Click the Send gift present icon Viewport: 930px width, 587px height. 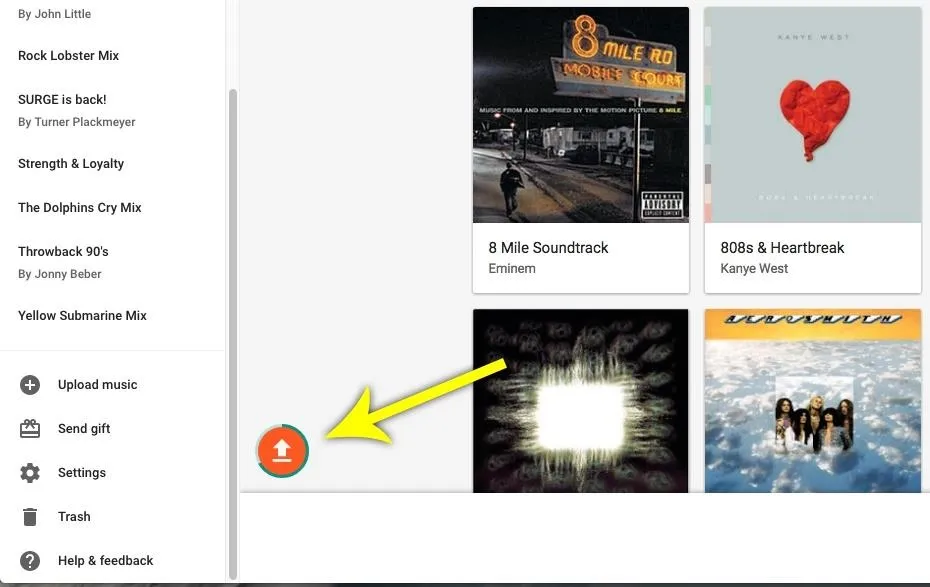pyautogui.click(x=30, y=429)
